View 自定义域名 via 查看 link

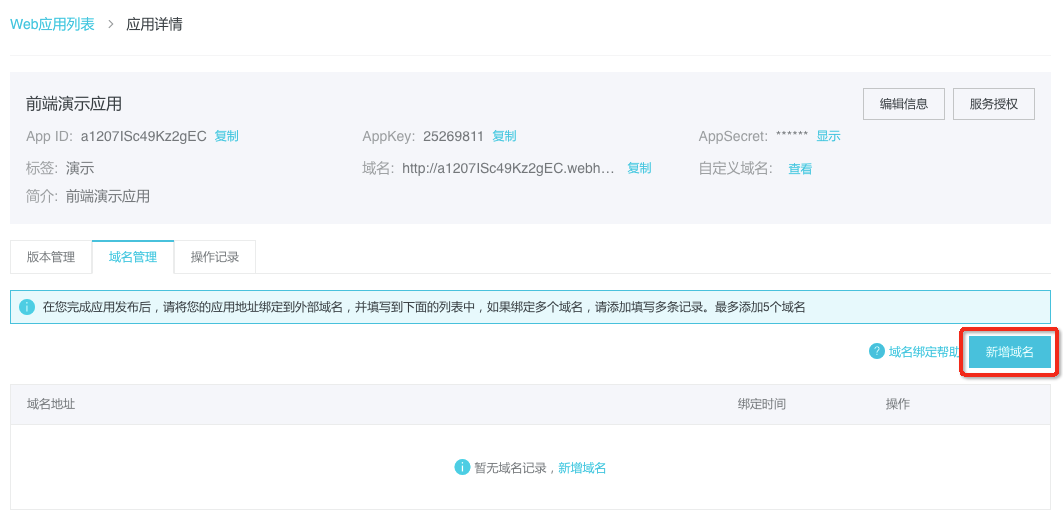(x=800, y=169)
